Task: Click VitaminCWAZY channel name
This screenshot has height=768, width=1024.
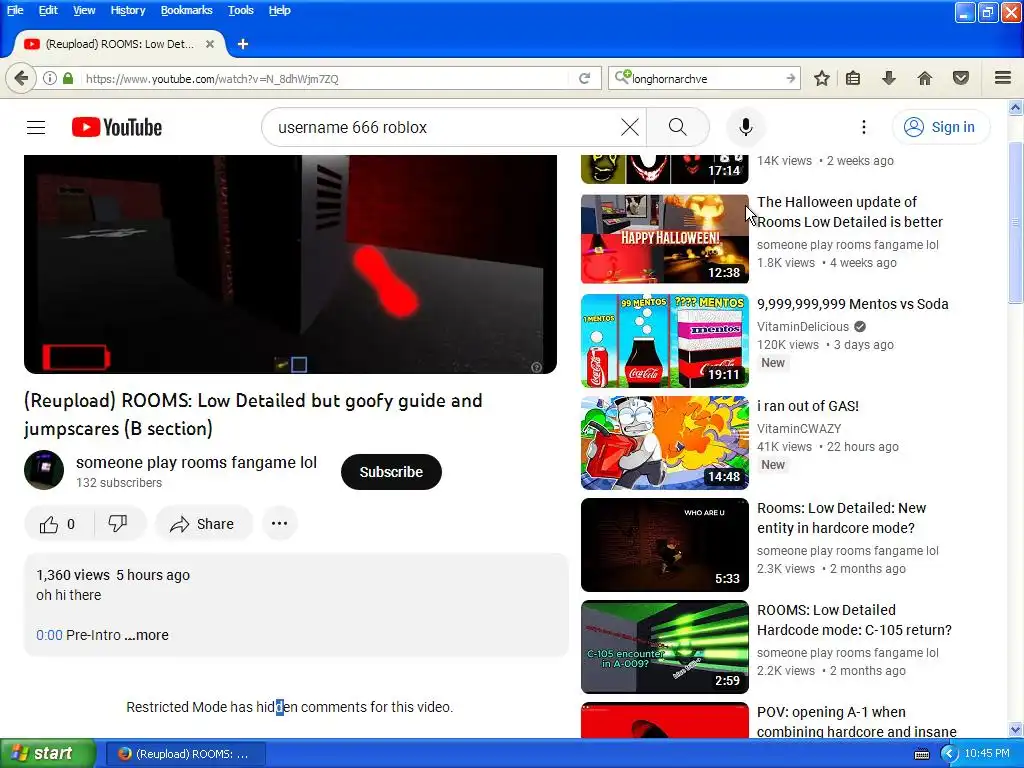Action: [799, 428]
